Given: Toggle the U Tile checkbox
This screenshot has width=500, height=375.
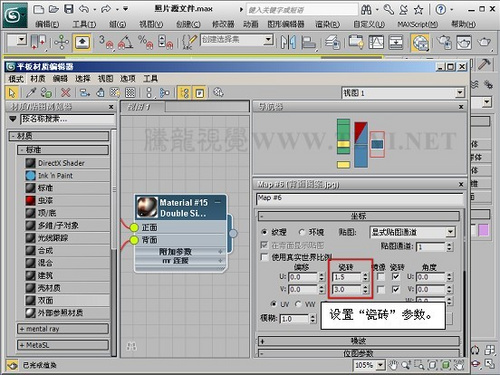Looking at the screenshot, I should [x=395, y=277].
